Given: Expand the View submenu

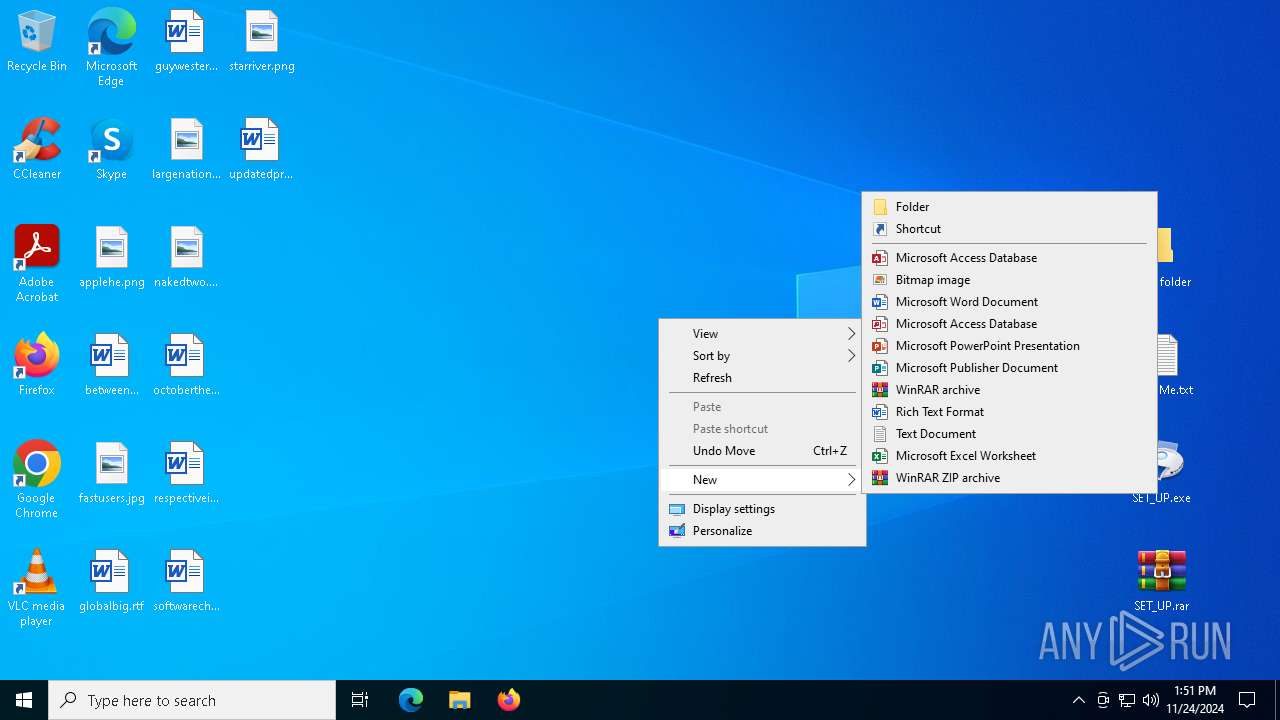Looking at the screenshot, I should [762, 334].
